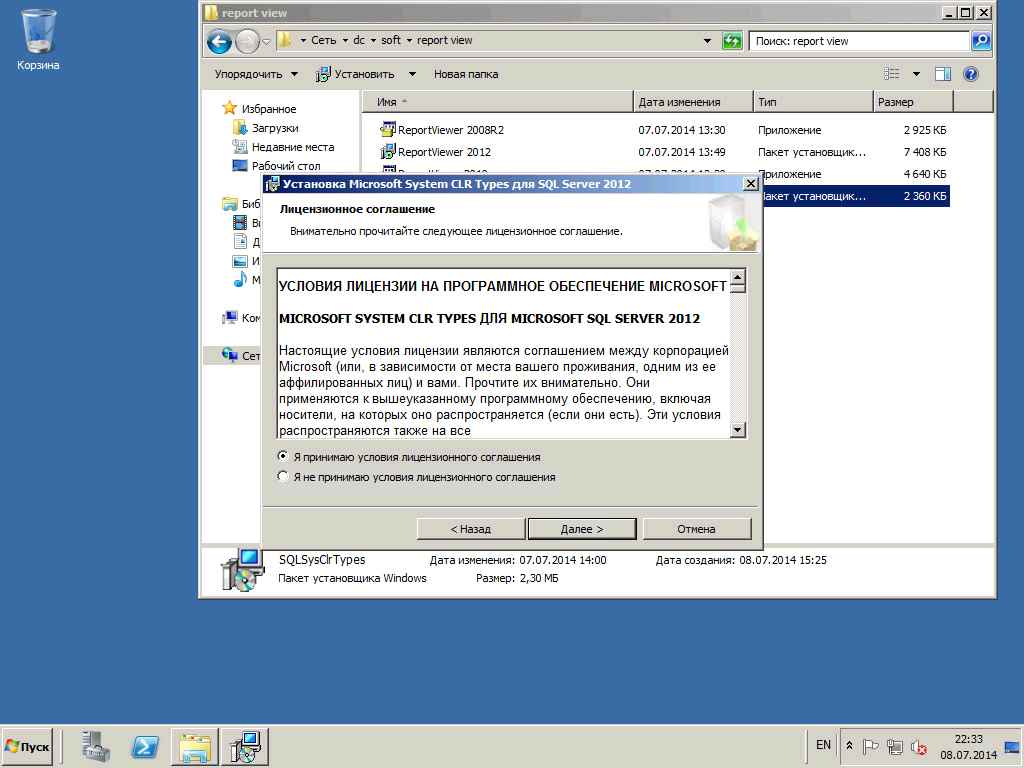Select 'Я не принимаю условия' radio option
The height and width of the screenshot is (768, 1024).
click(x=283, y=476)
